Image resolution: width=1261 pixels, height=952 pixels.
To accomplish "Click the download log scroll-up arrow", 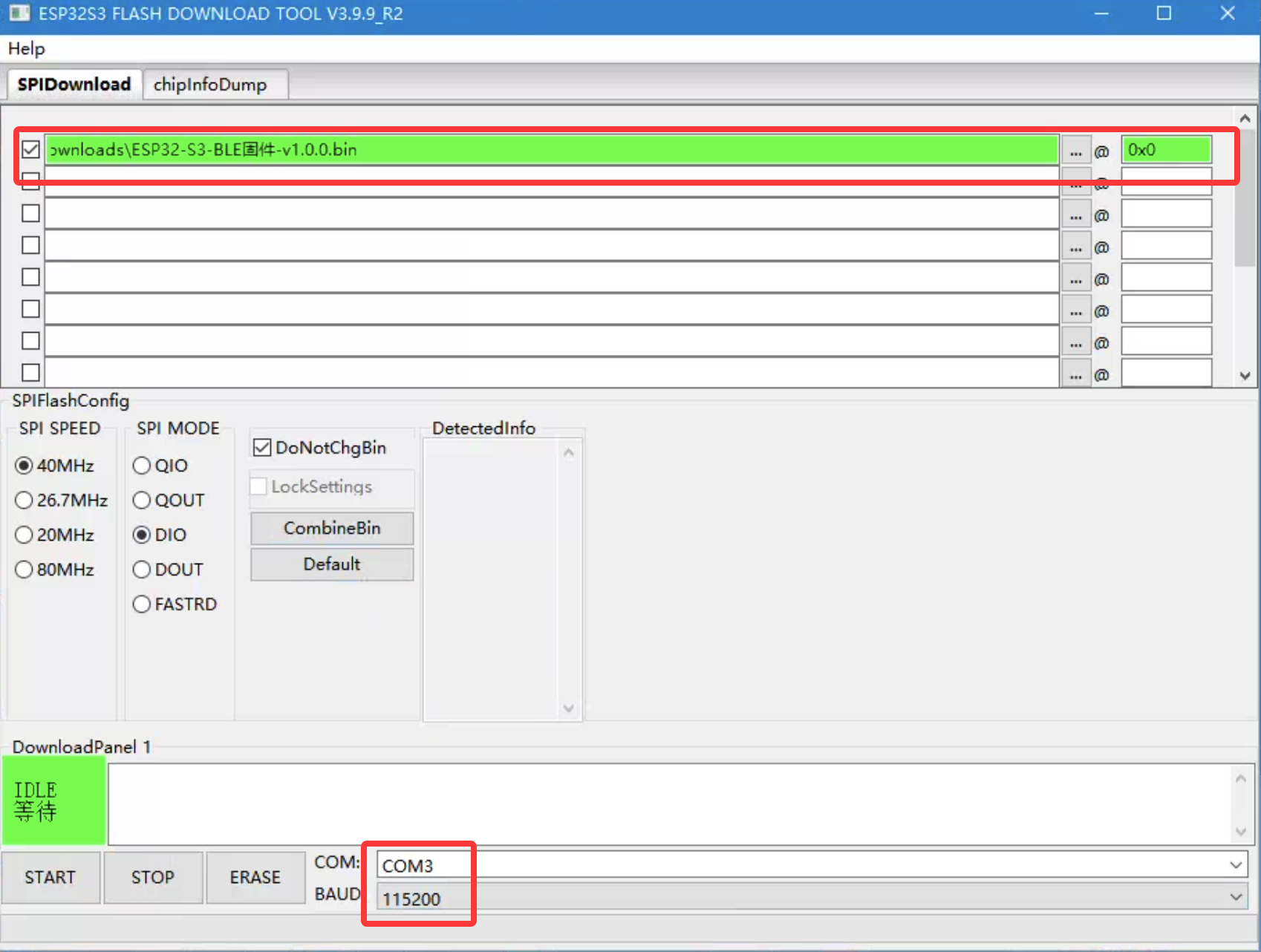I will (1240, 778).
